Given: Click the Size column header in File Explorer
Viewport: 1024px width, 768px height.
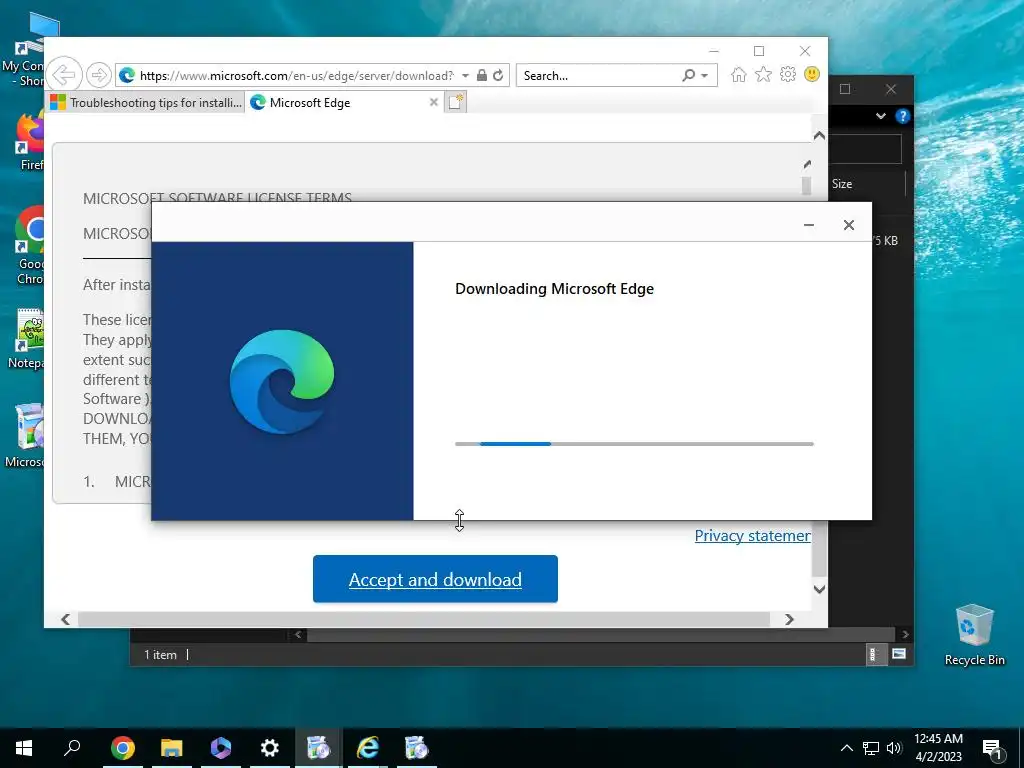Looking at the screenshot, I should 842,184.
